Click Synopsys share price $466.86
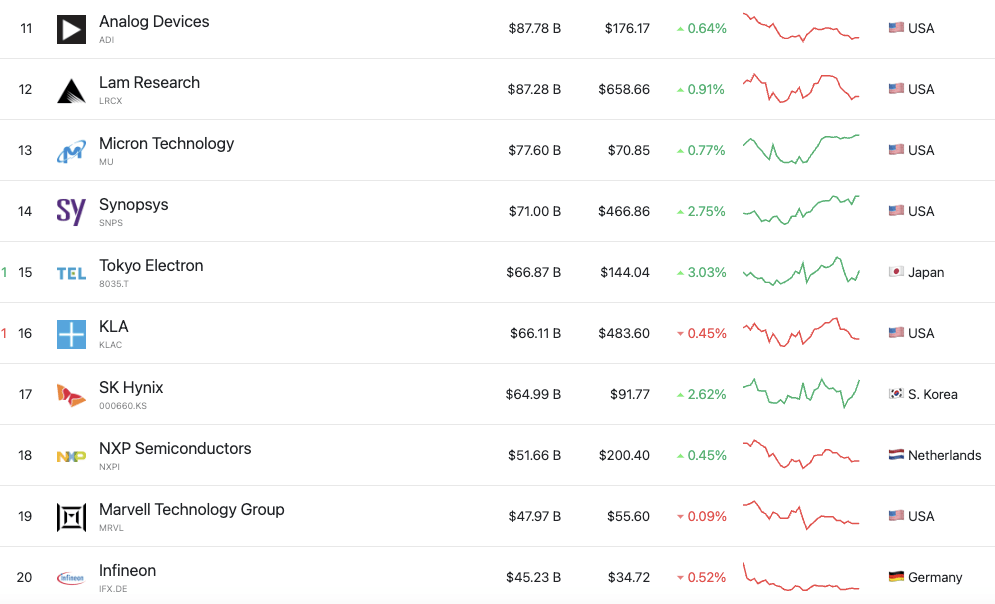 tap(624, 211)
